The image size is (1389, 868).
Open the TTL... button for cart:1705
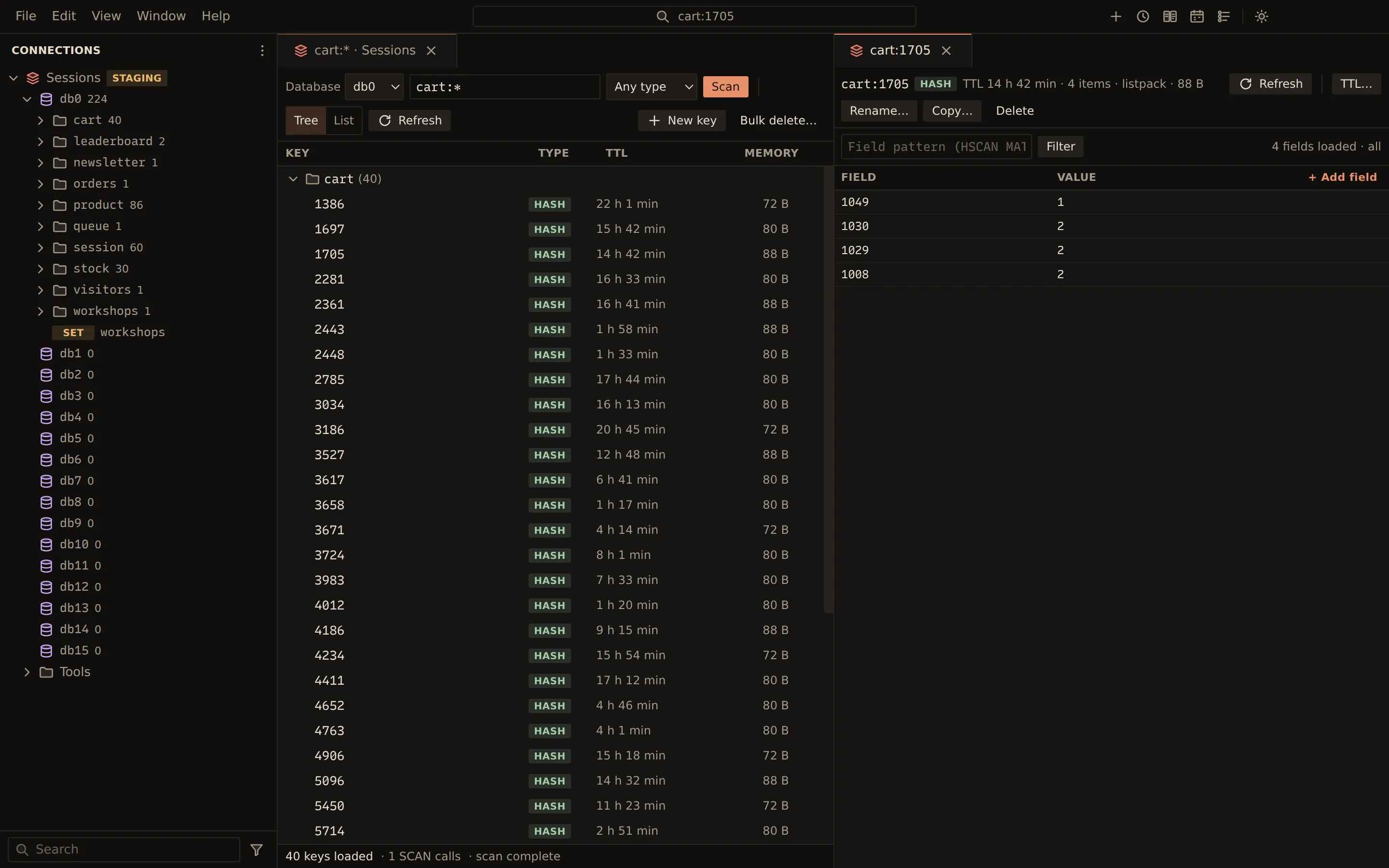[x=1356, y=84]
